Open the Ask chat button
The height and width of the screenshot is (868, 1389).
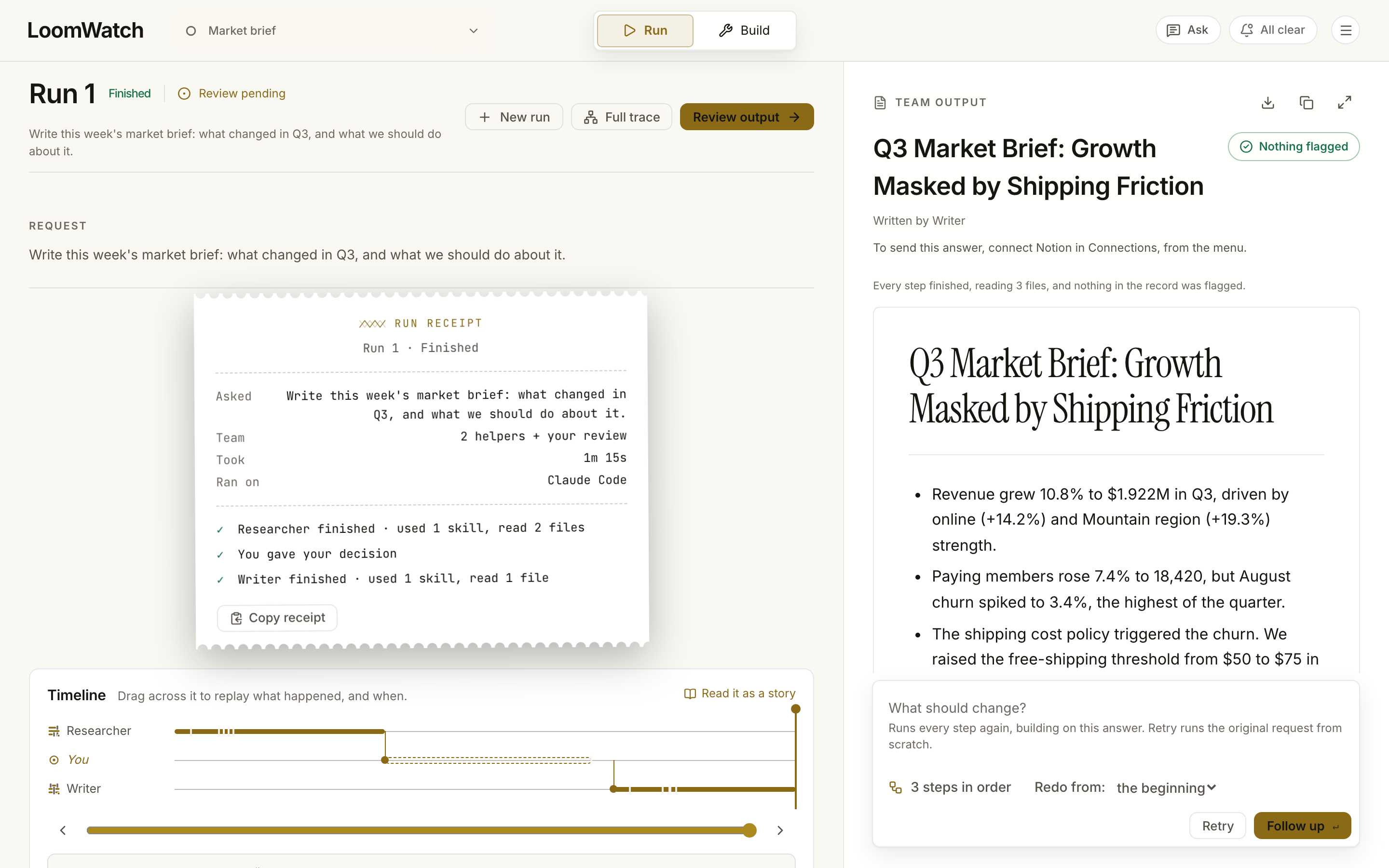1187,30
